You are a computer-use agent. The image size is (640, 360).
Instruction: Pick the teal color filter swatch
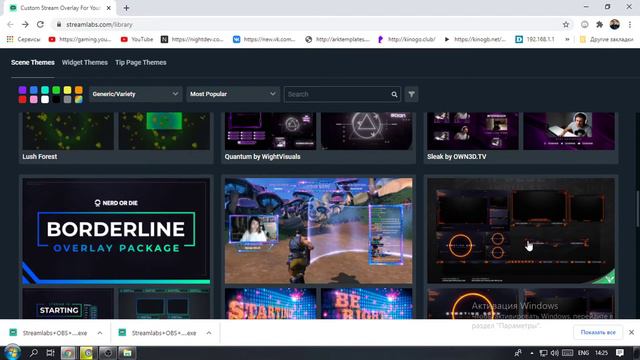coord(45,90)
